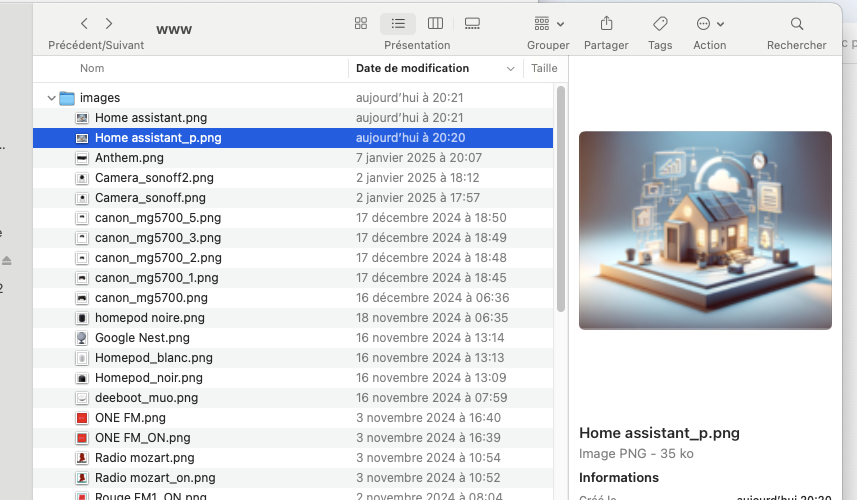Toggle sort order chevron in date column

tap(510, 69)
